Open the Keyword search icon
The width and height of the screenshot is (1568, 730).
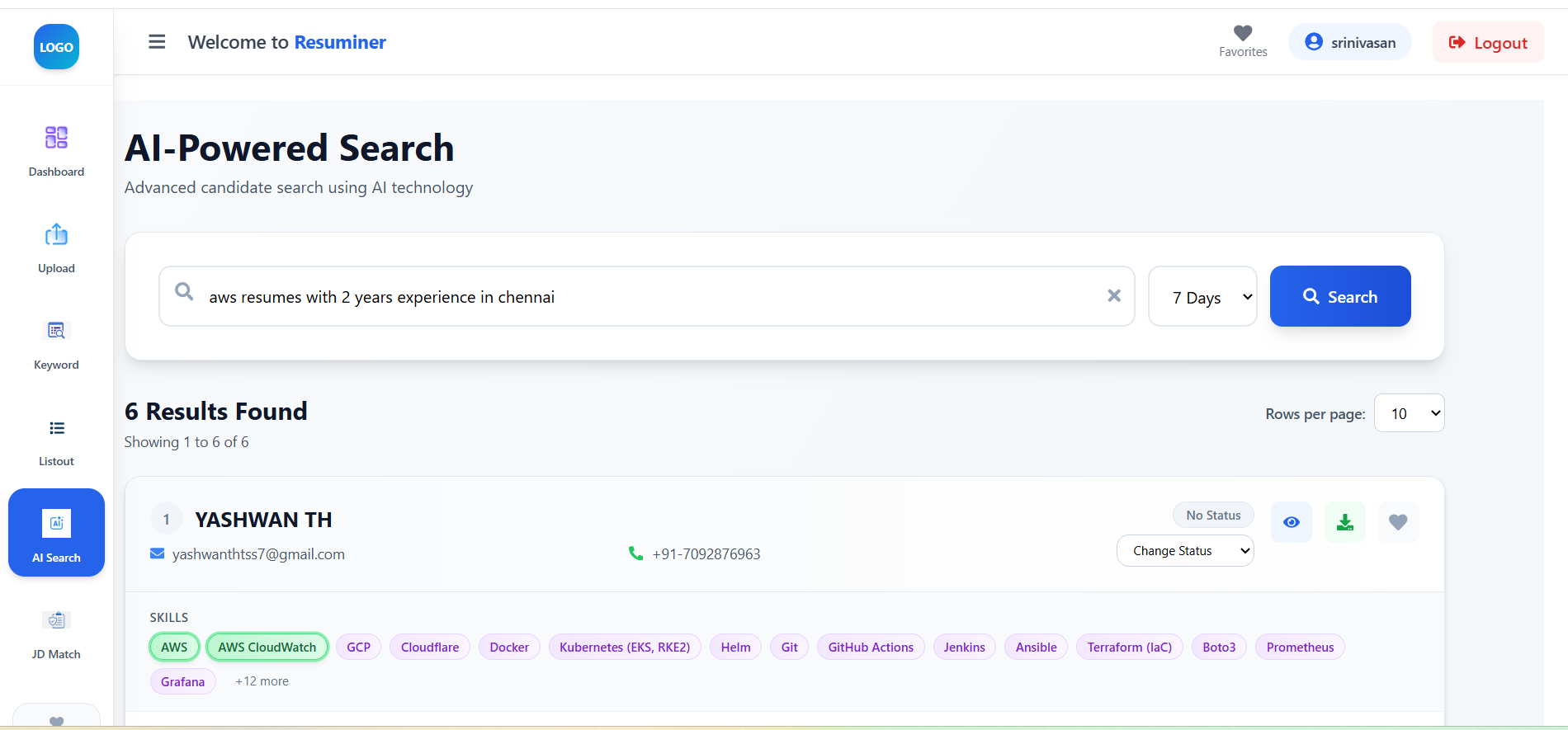tap(56, 331)
